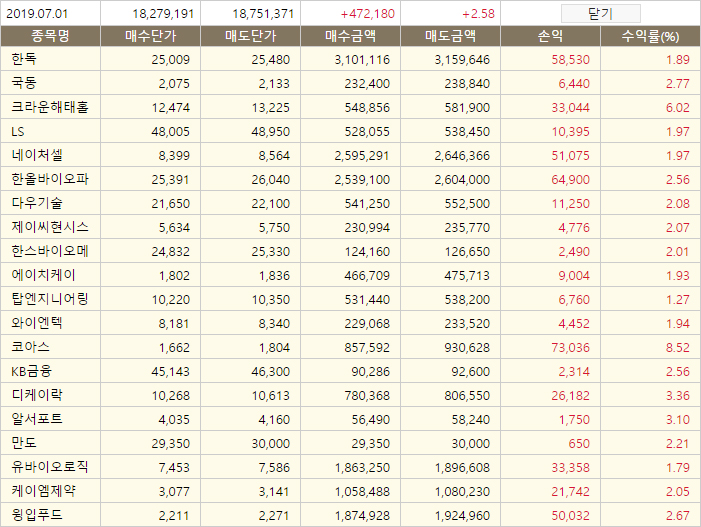Click 한스바이오메 buy price 24,832
The height and width of the screenshot is (527, 701).
(x=170, y=252)
